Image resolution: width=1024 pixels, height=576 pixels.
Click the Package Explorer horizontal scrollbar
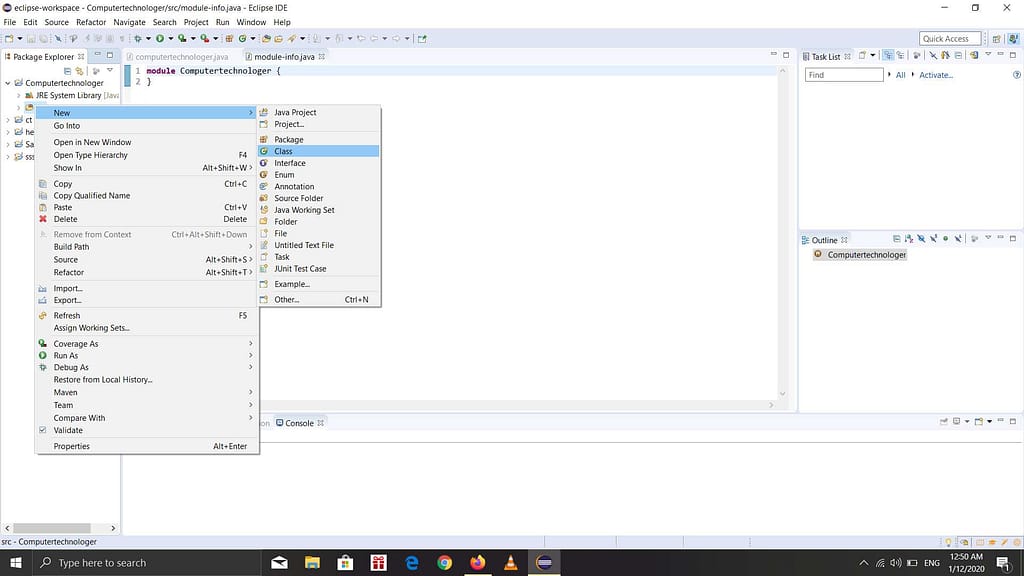tap(52, 528)
